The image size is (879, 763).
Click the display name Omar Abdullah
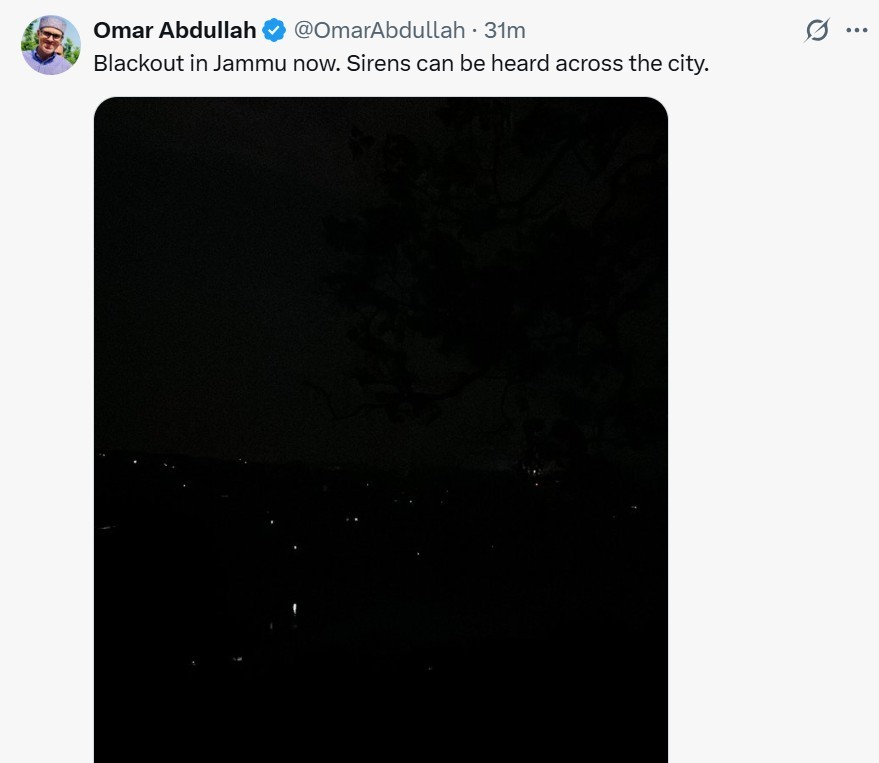click(174, 30)
